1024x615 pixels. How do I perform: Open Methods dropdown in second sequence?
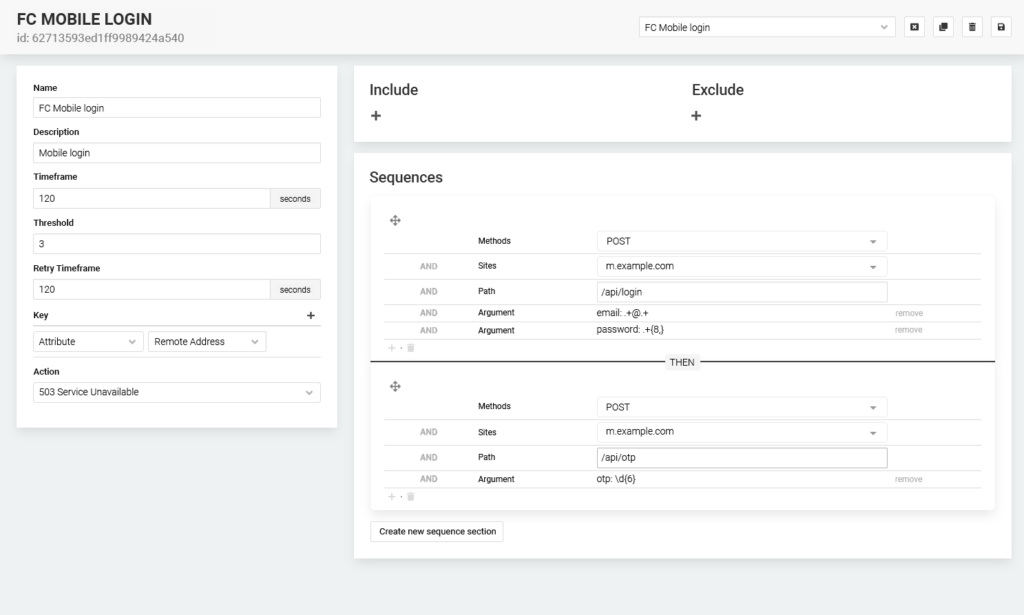pos(742,407)
